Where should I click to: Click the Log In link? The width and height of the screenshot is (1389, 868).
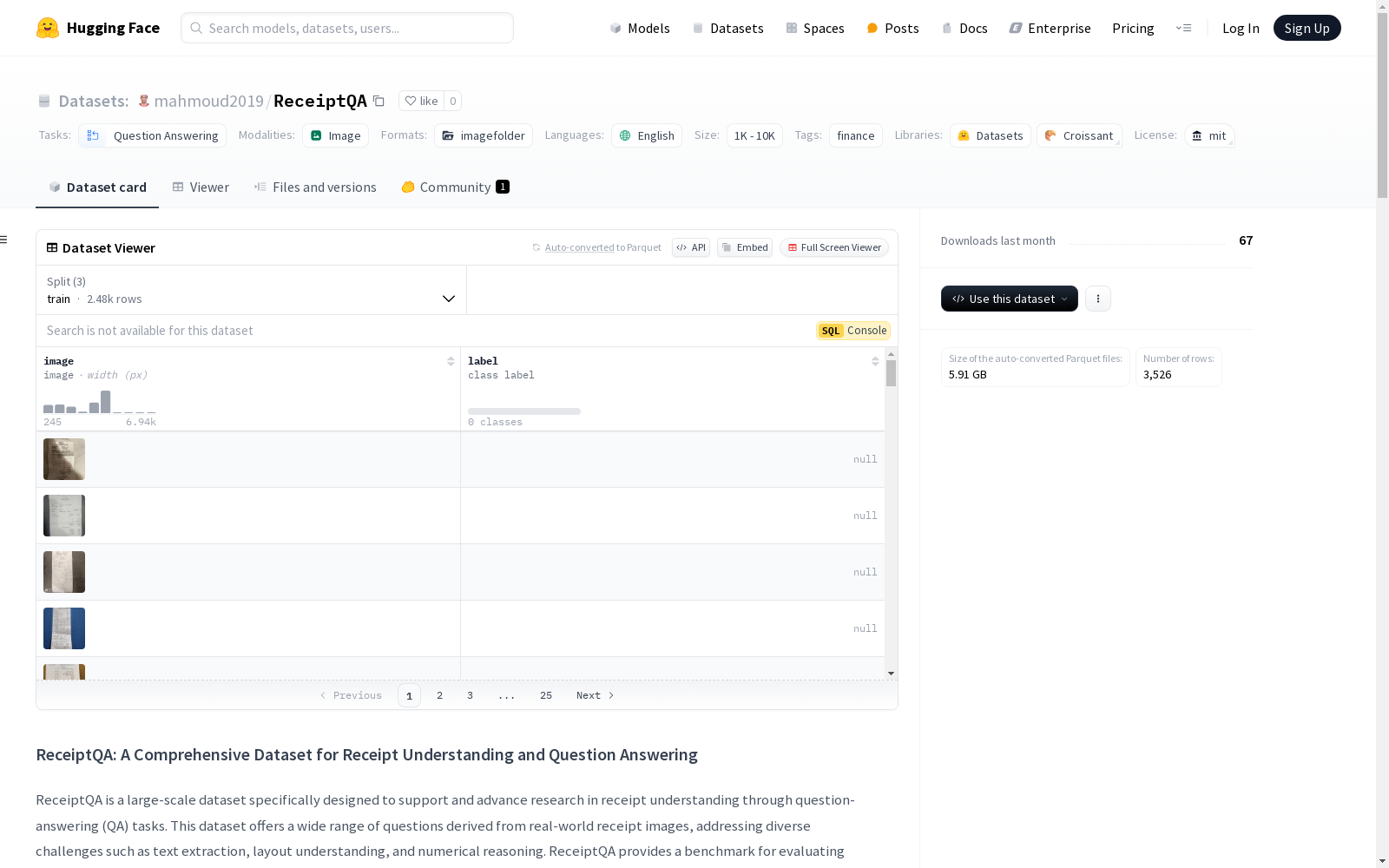[x=1241, y=28]
